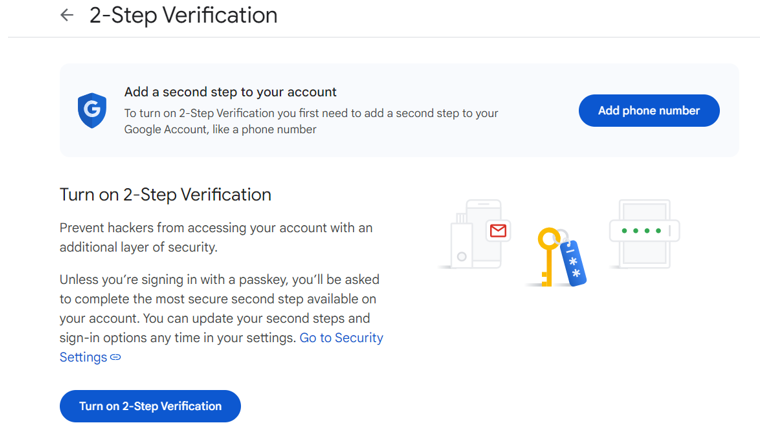Click the Prevent hackers description text
This screenshot has width=777, height=441.
pos(216,237)
